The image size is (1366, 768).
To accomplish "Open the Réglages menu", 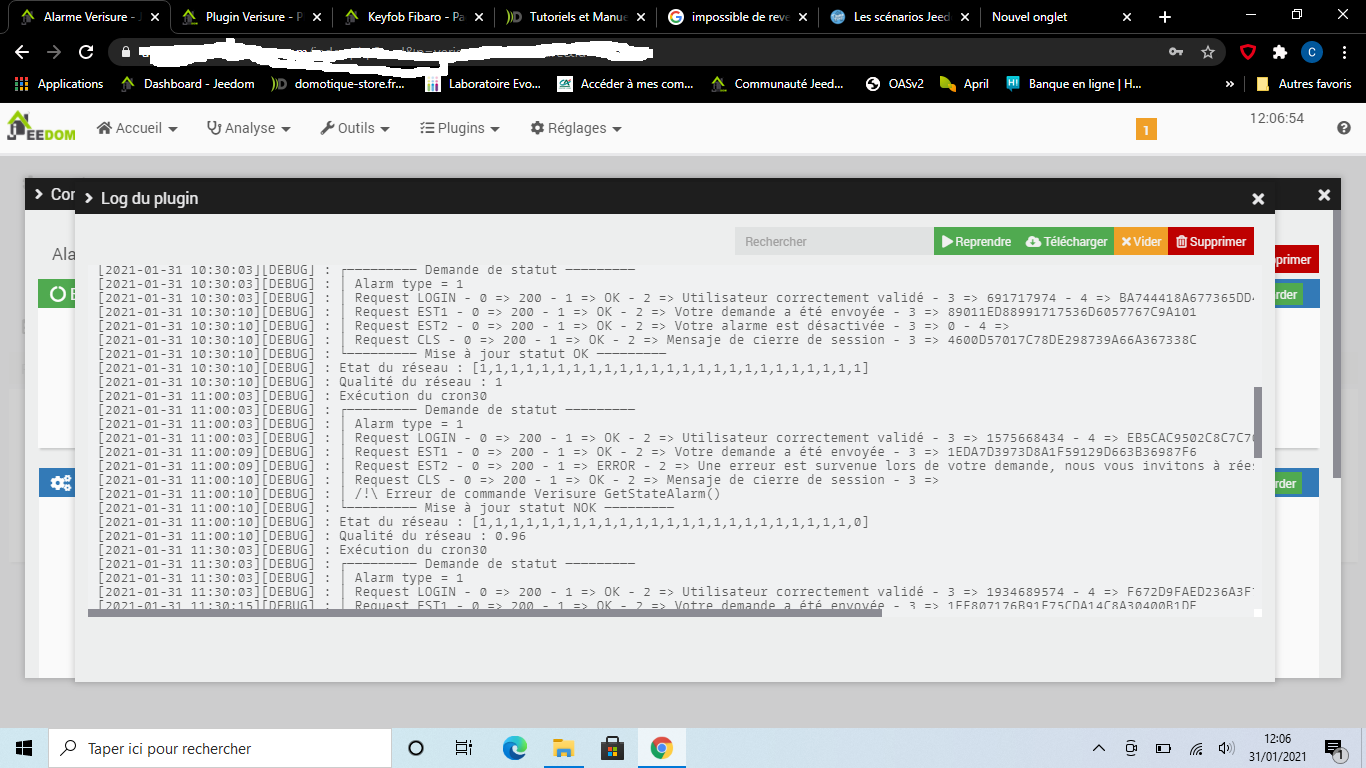I will 576,128.
